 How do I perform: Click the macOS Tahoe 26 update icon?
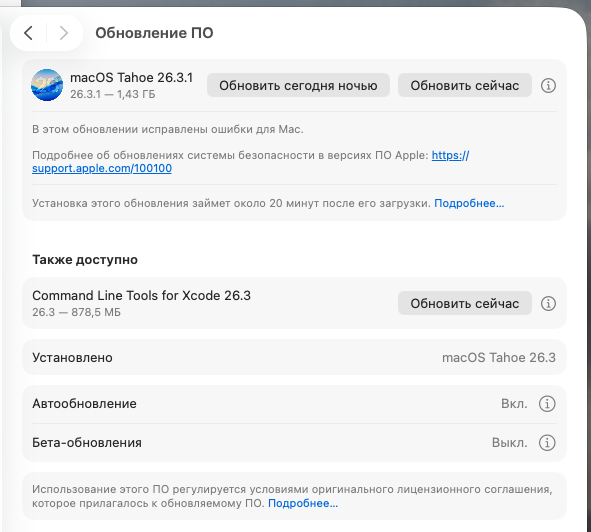coord(47,85)
